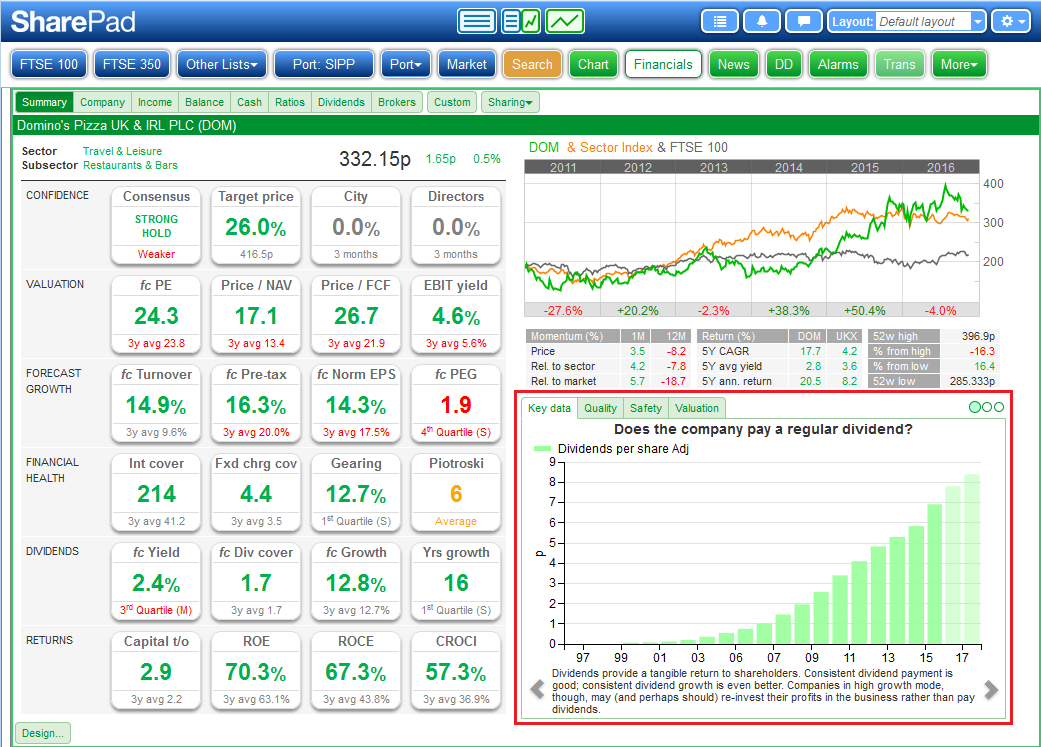Select the middle carousel dot
The height and width of the screenshot is (747, 1041).
click(x=987, y=407)
